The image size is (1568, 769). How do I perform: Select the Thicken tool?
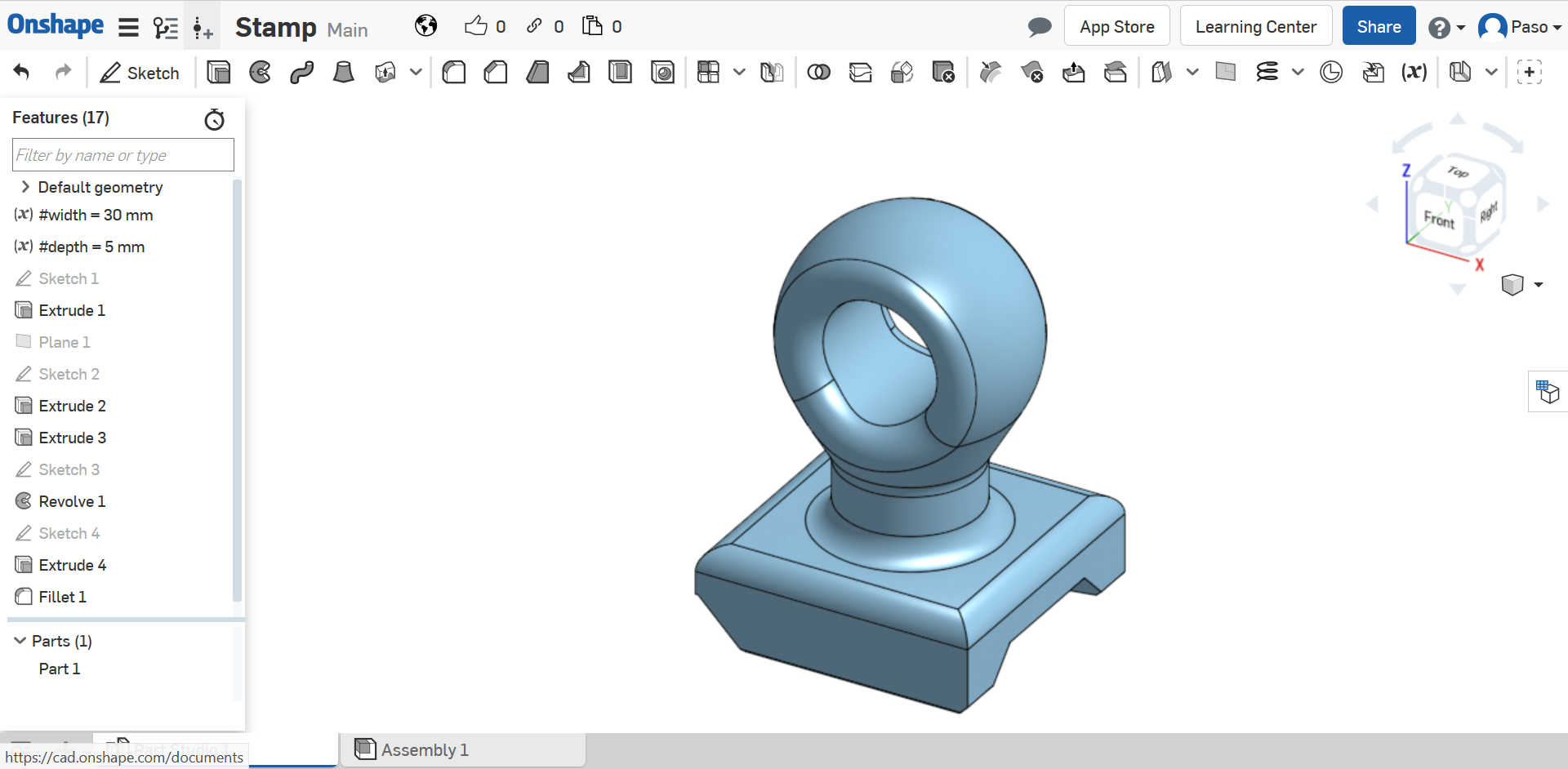click(385, 73)
